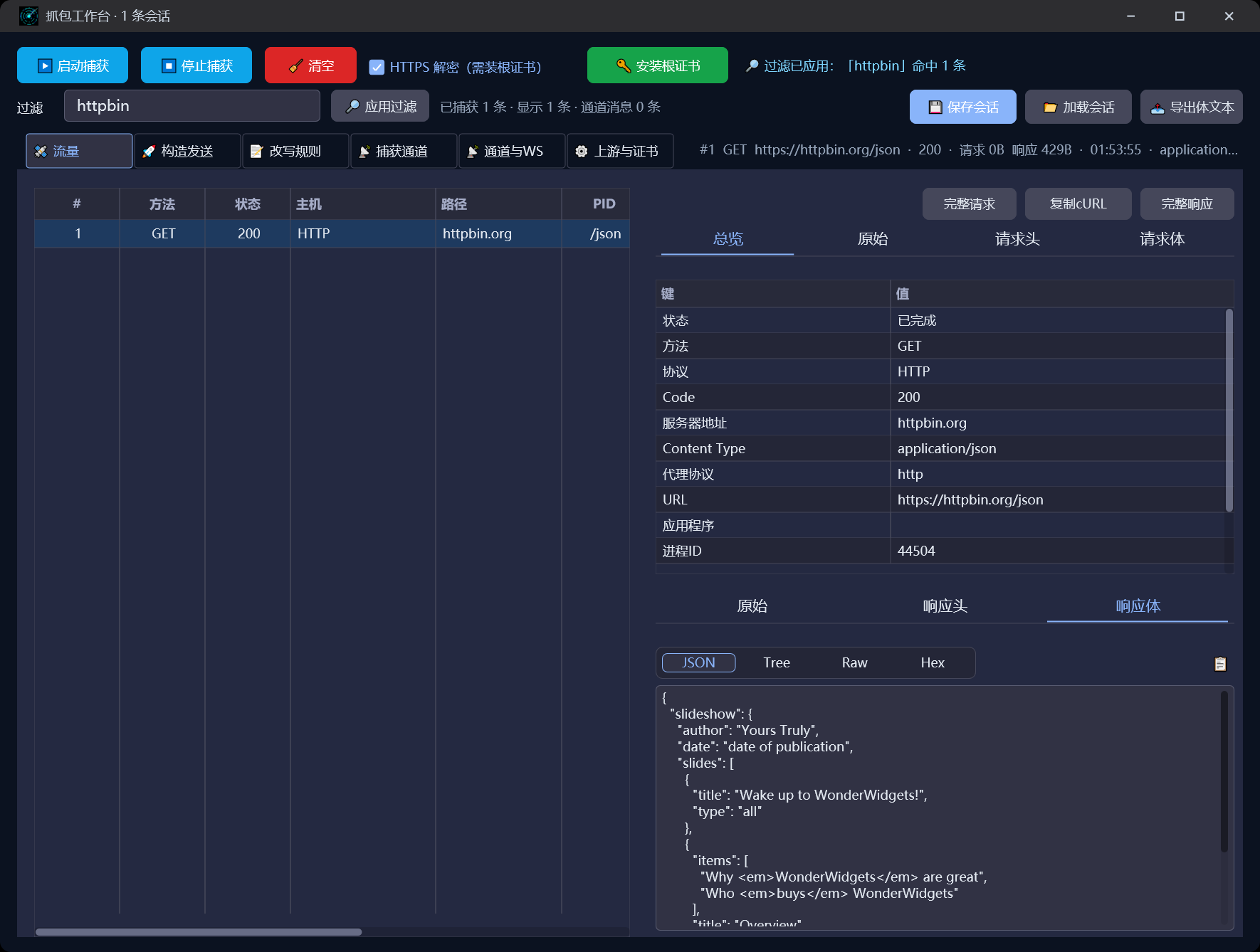Viewport: 1260px width, 952px height.
Task: Load session using the folder icon button
Action: 1078,107
